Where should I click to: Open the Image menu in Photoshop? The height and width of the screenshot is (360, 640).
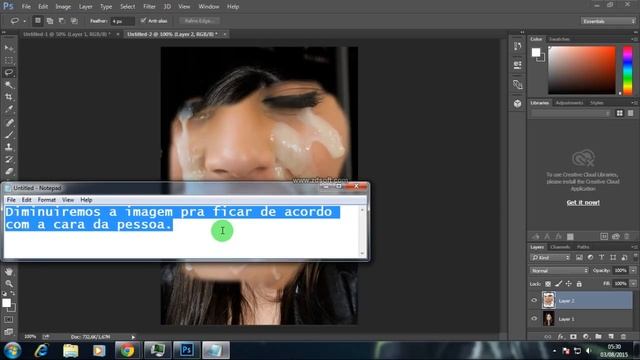(63, 7)
